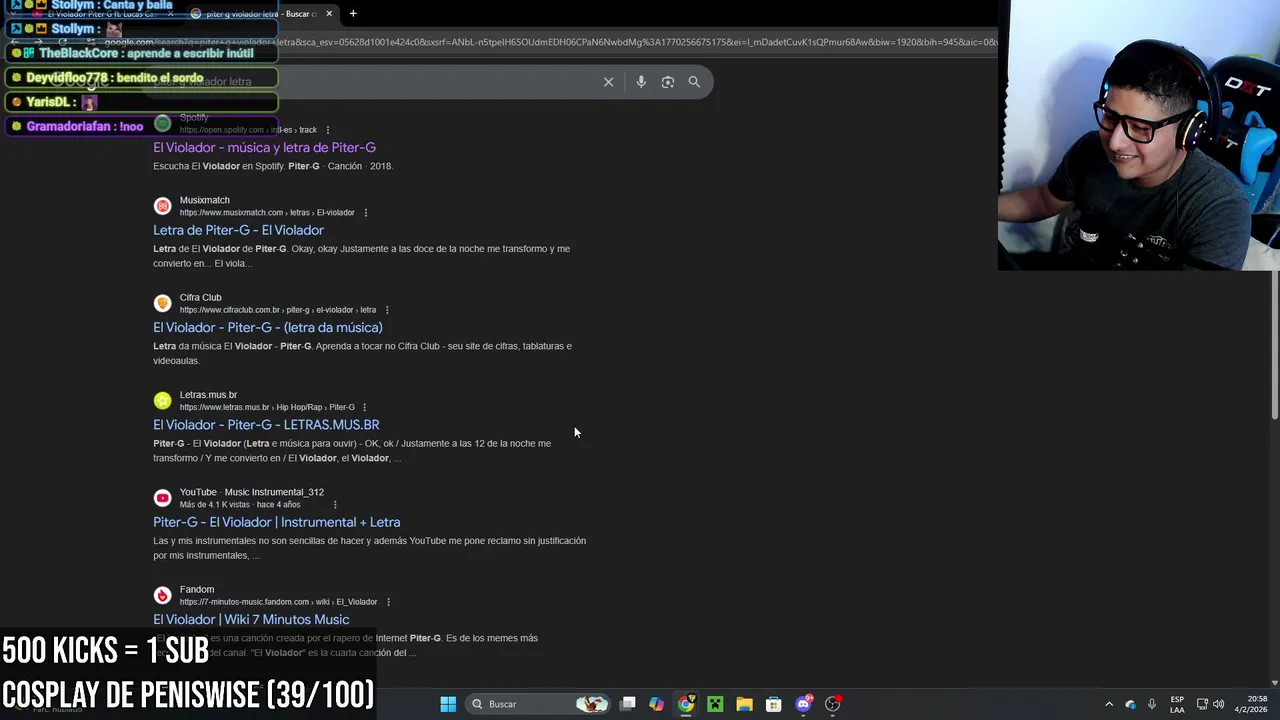
Task: Open Minecraft from the taskbar
Action: 715,704
